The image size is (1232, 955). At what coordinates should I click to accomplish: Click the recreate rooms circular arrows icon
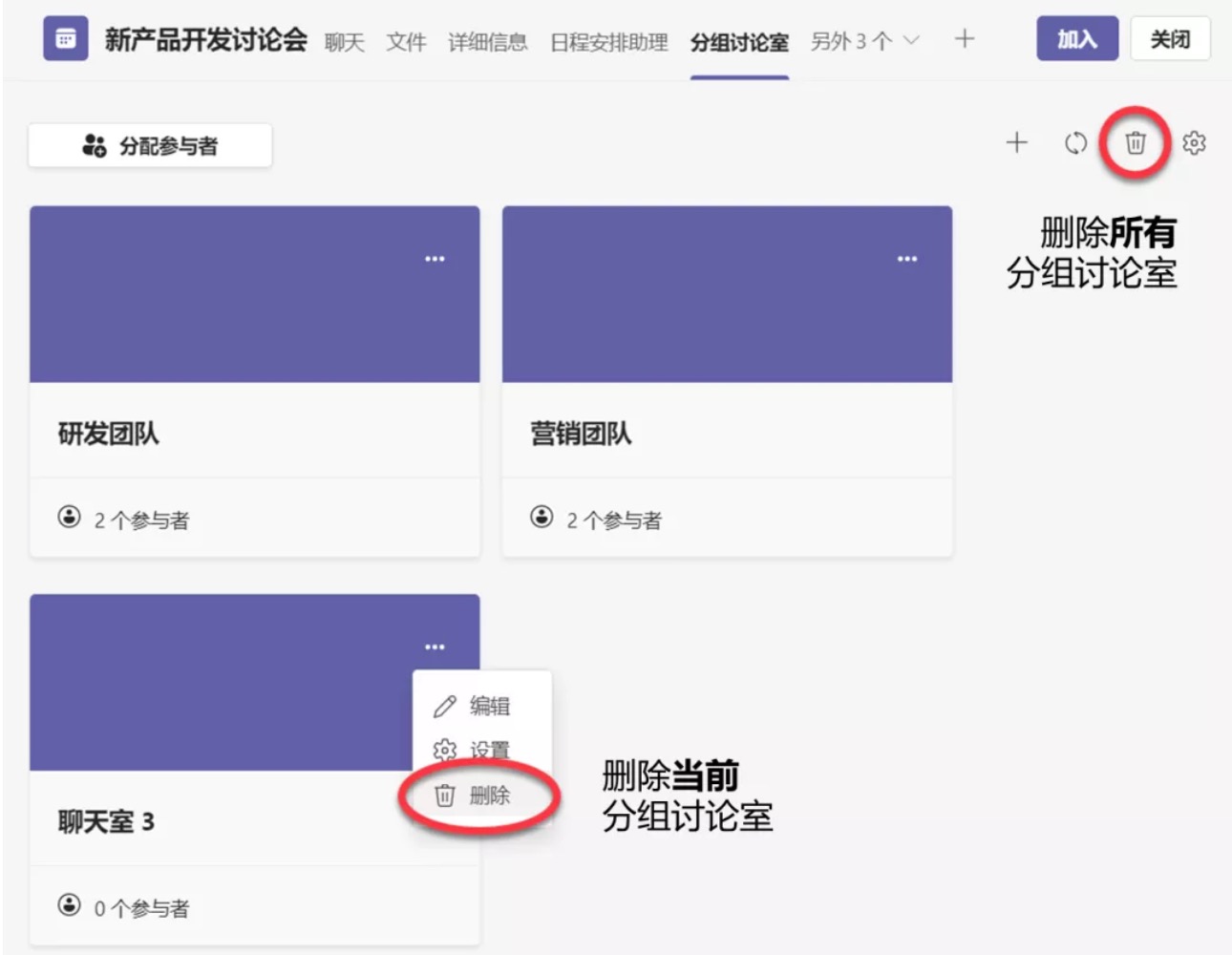1075,143
